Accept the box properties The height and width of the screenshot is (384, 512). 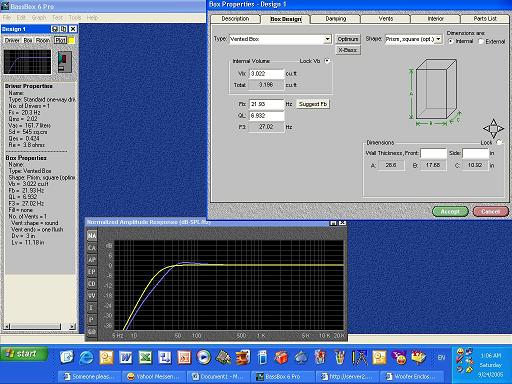pyautogui.click(x=450, y=212)
